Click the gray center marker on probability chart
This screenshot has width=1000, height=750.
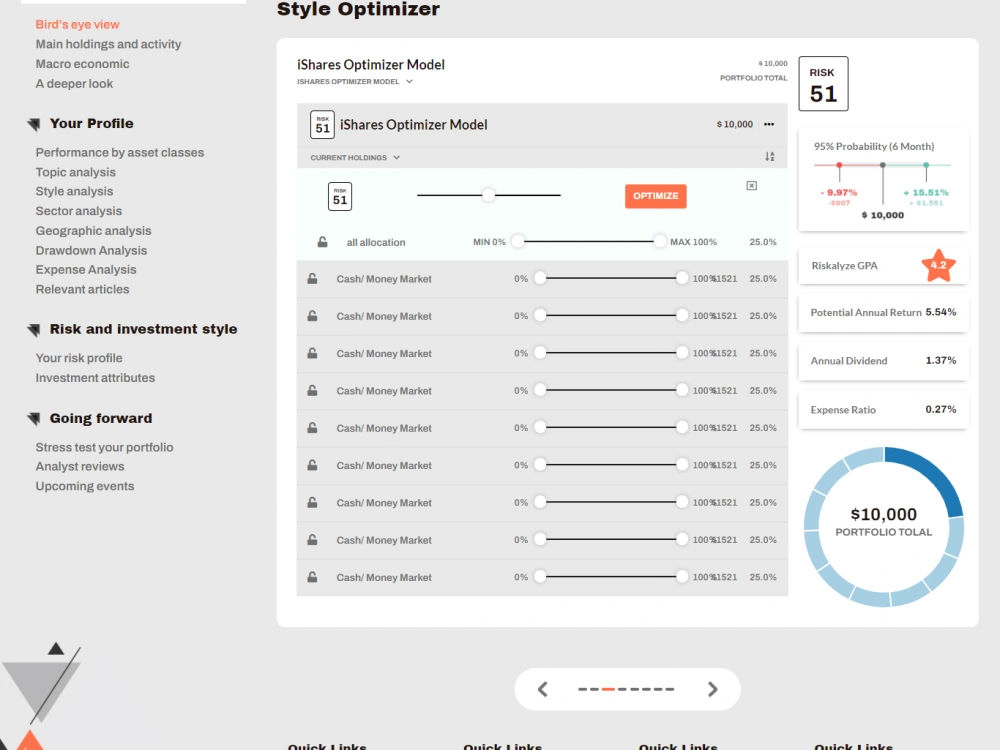click(x=883, y=165)
